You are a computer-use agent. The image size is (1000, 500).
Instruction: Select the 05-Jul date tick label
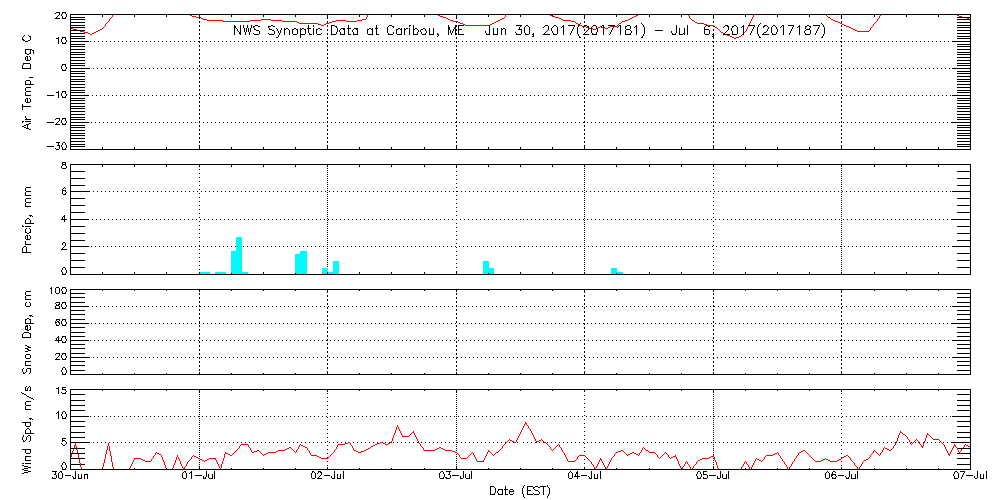pyautogui.click(x=713, y=477)
